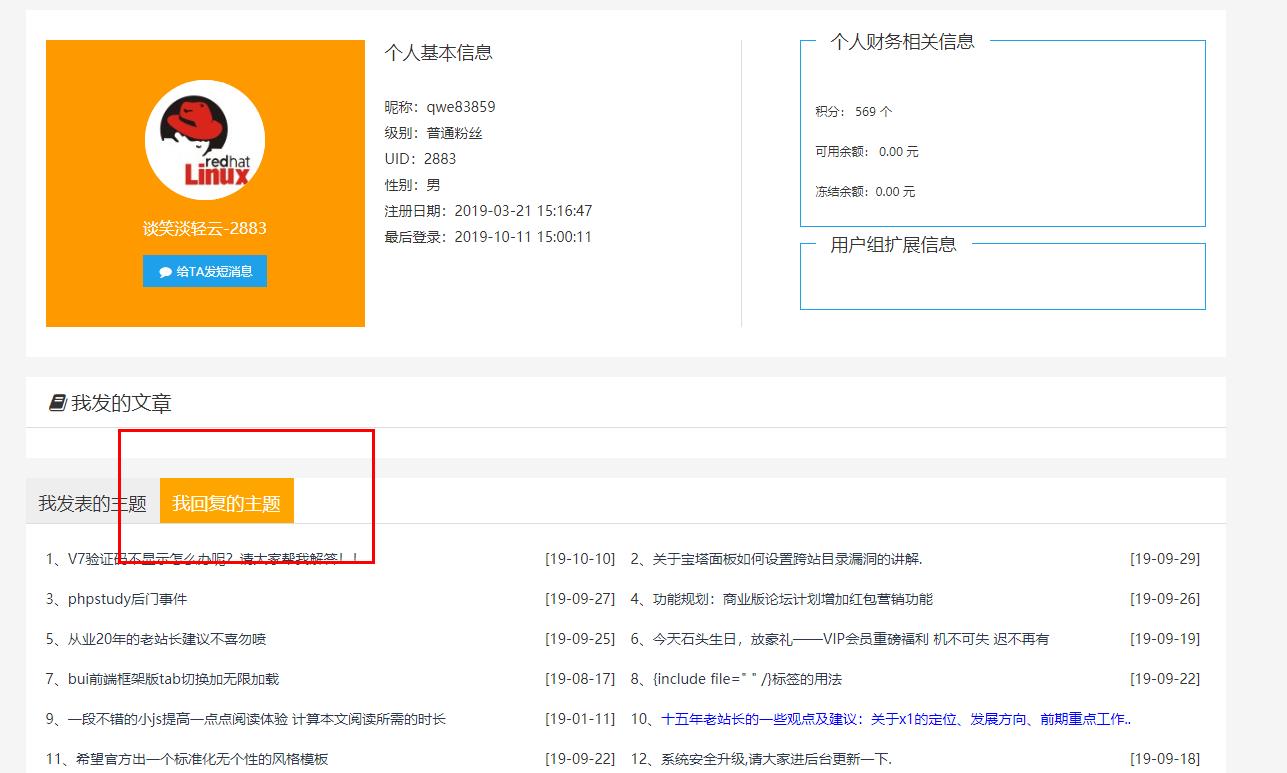The width and height of the screenshot is (1287, 773).
Task: Switch to the 我发表的主题 tab
Action: [92, 503]
